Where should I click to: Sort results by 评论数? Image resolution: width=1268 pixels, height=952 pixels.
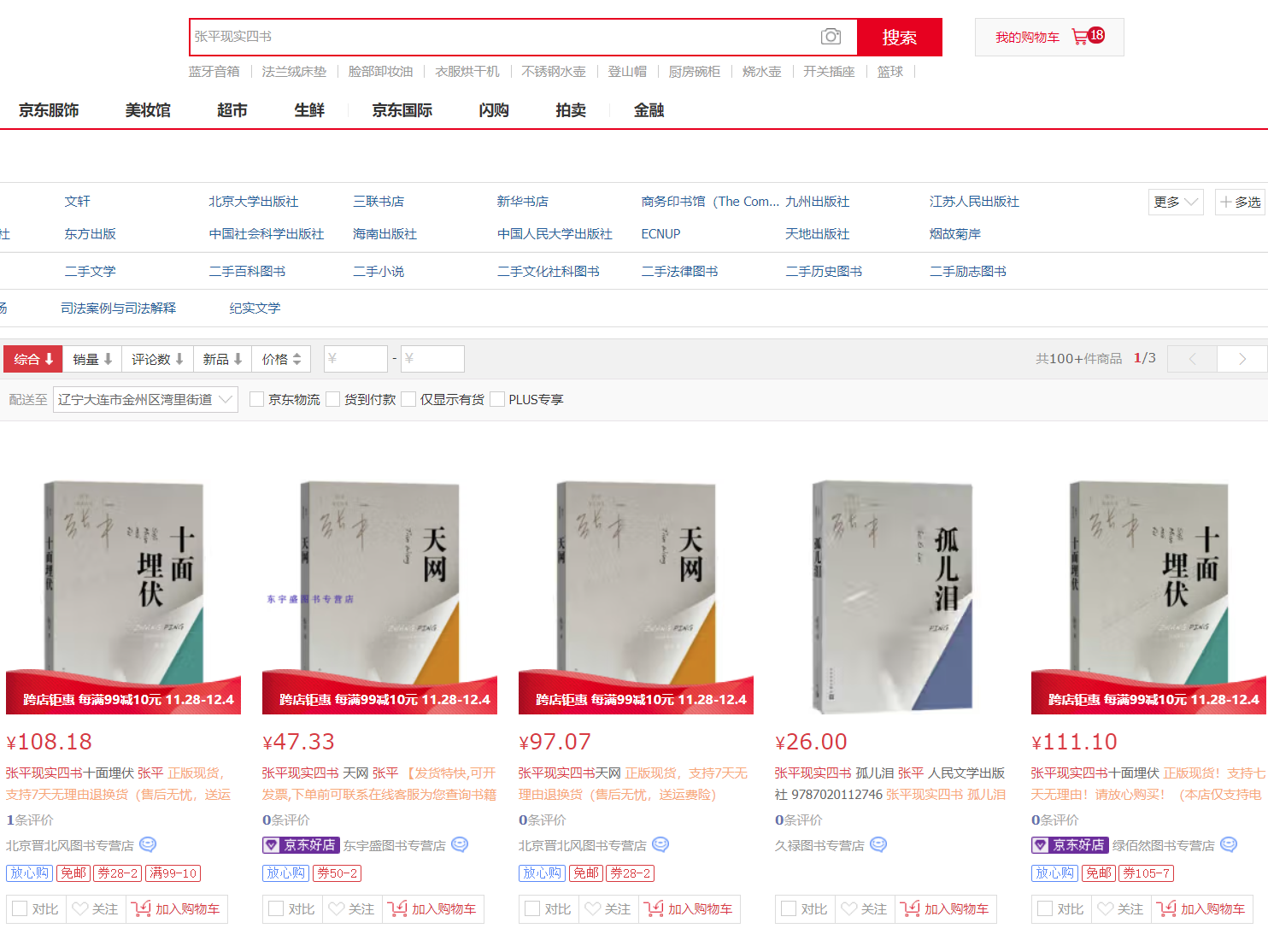point(157,359)
